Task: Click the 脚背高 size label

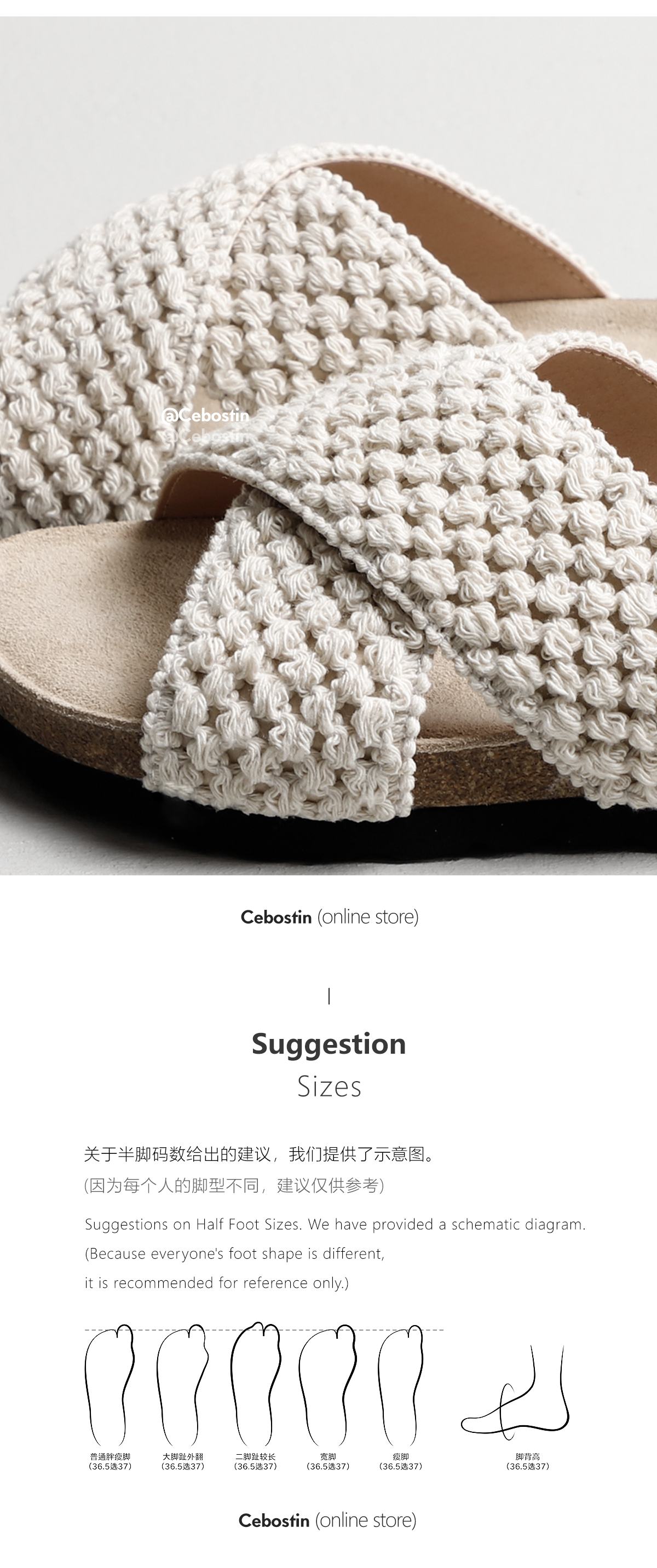Action: tap(528, 1461)
